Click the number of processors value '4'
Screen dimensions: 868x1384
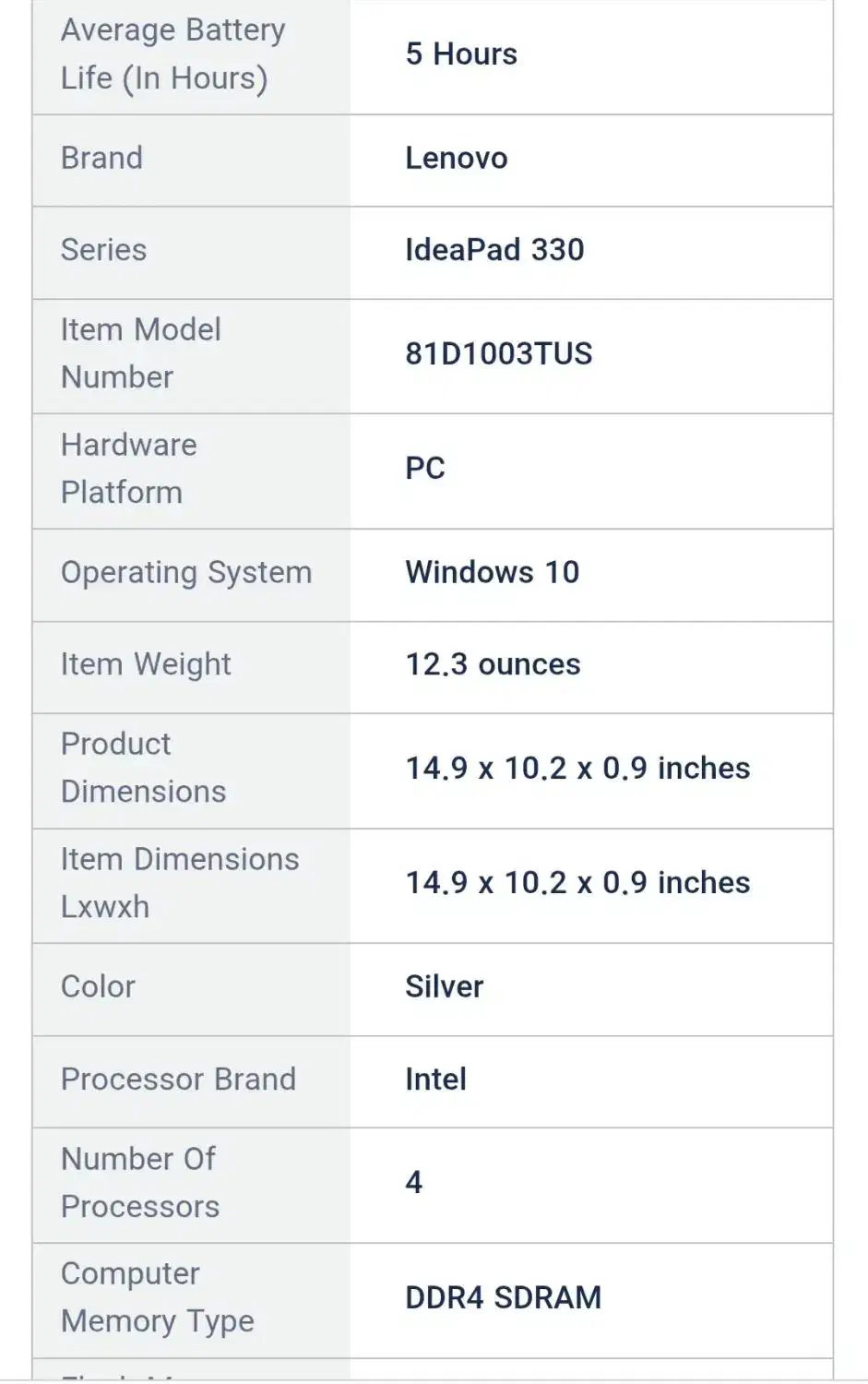tap(414, 1183)
